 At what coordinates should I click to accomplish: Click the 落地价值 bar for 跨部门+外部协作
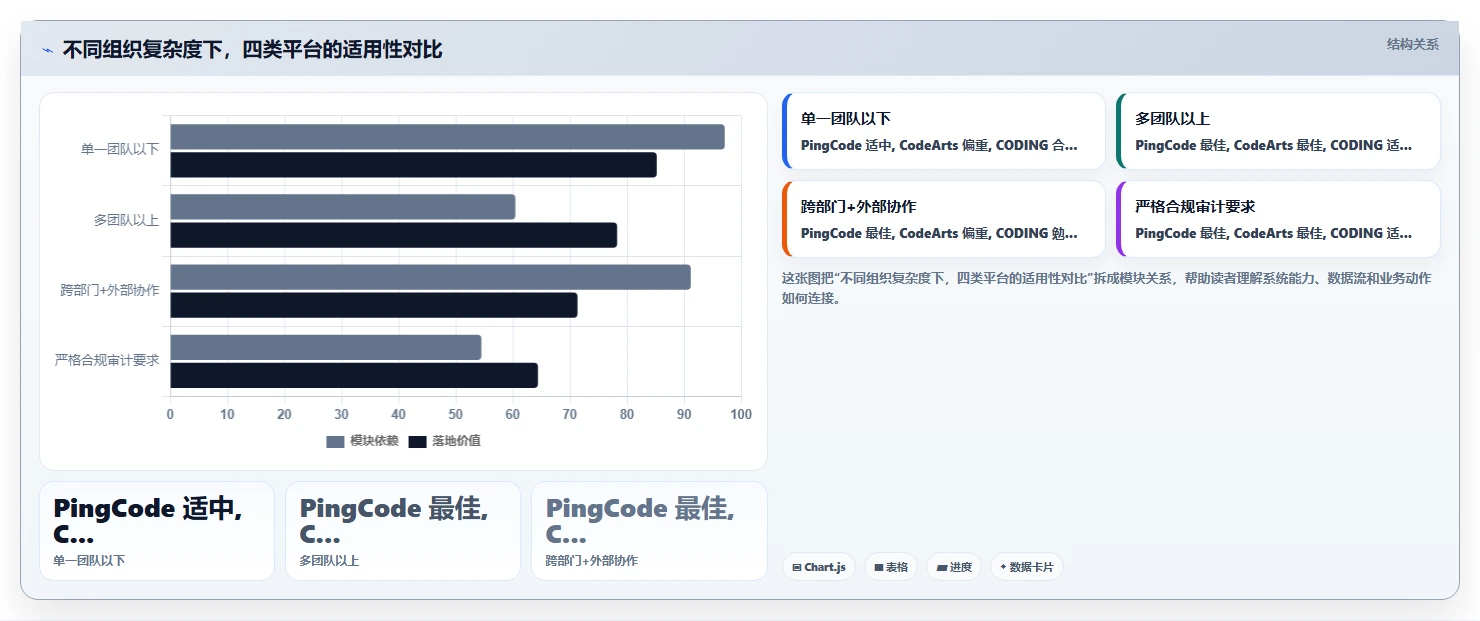click(x=373, y=305)
